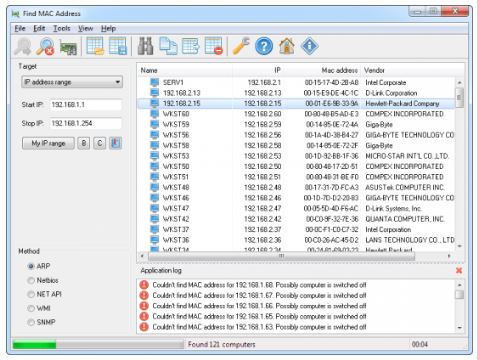Click the My IP range button
Image resolution: width=477 pixels, height=360 pixels.
point(48,143)
